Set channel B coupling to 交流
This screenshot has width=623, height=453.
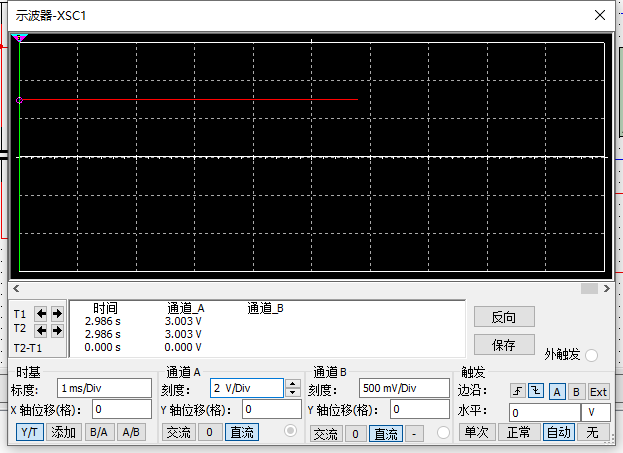[x=326, y=434]
